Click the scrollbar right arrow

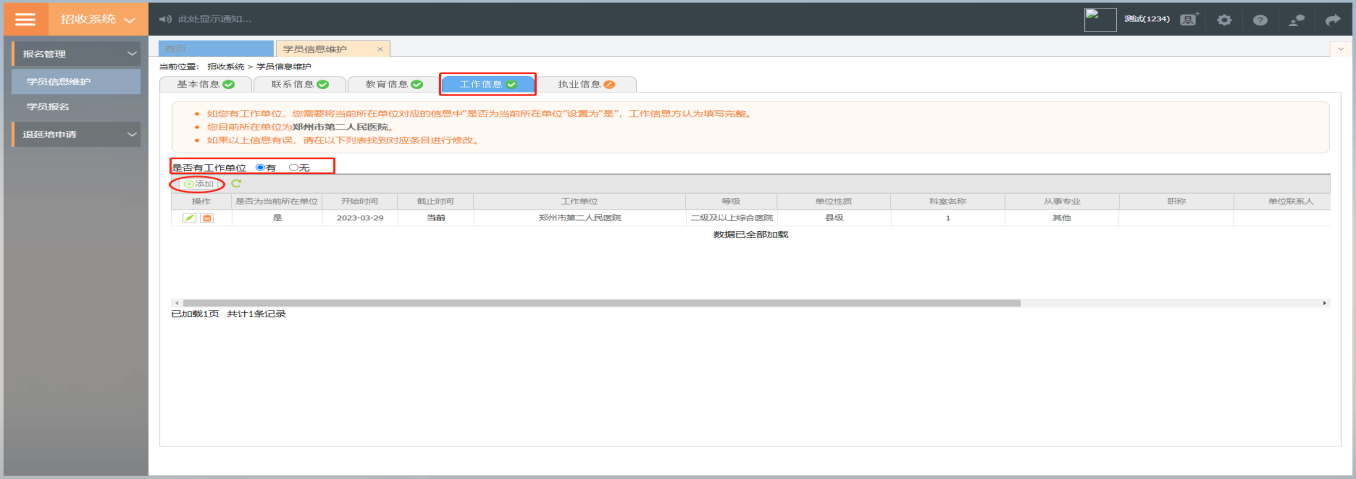[1325, 302]
